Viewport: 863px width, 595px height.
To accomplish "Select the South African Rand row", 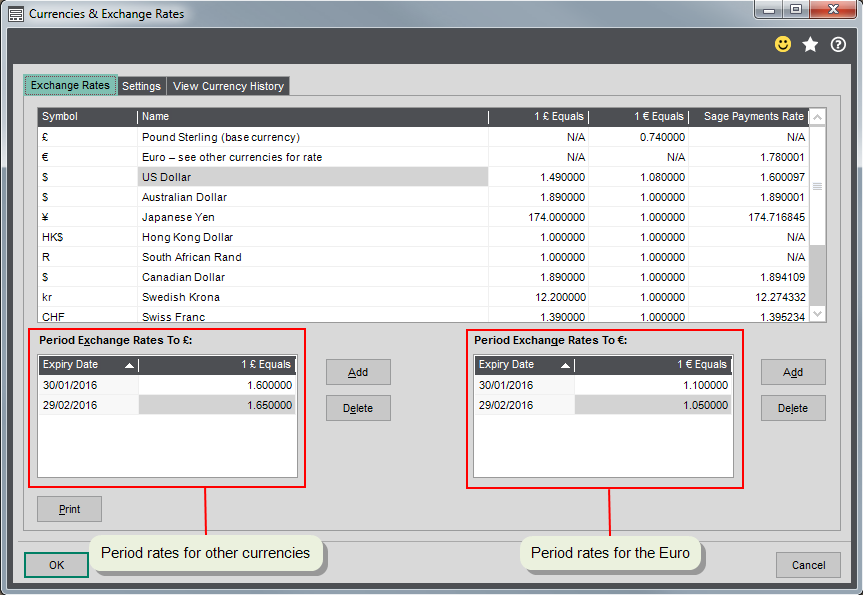I will tap(423, 257).
